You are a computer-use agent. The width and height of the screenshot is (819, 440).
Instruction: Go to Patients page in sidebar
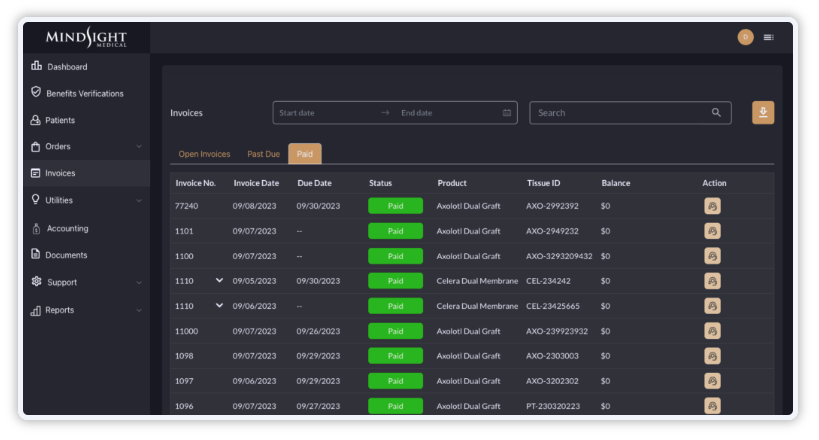tap(60, 120)
